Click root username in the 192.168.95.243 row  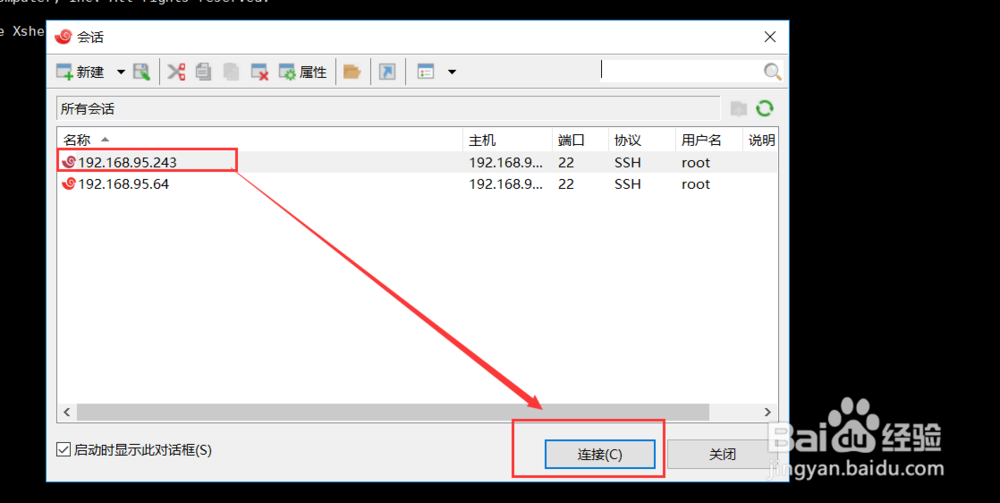(695, 163)
